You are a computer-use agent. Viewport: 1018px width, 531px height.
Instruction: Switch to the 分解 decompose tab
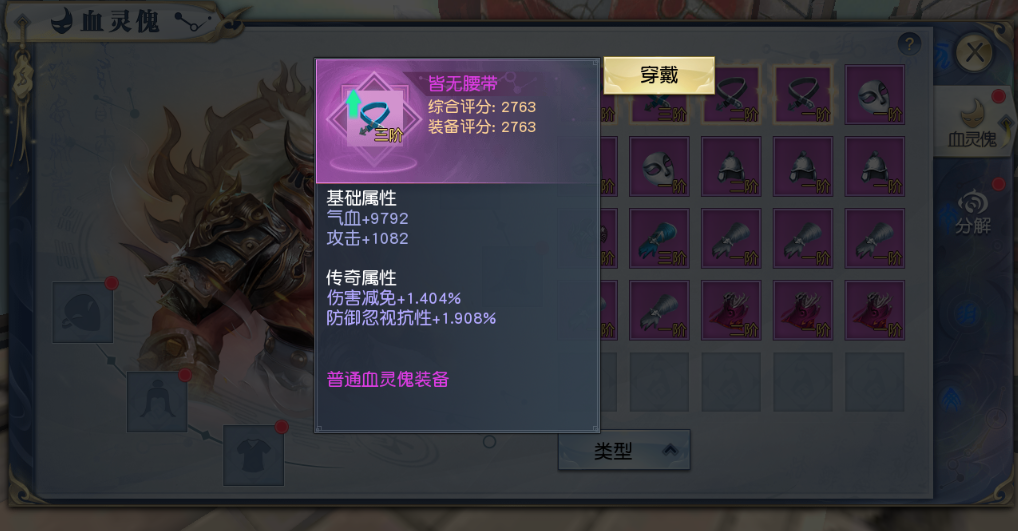click(x=972, y=211)
